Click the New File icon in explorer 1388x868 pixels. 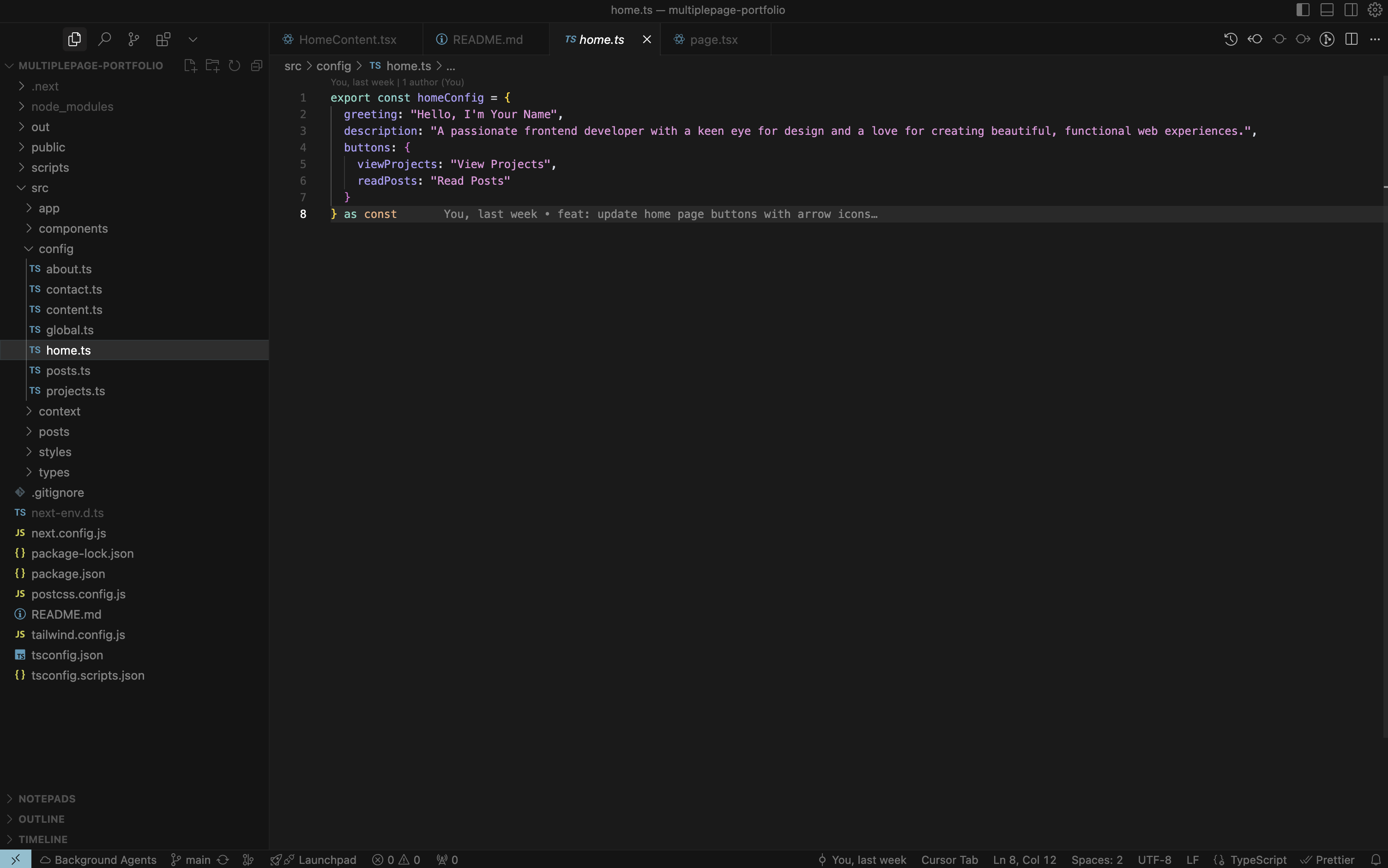coord(190,66)
